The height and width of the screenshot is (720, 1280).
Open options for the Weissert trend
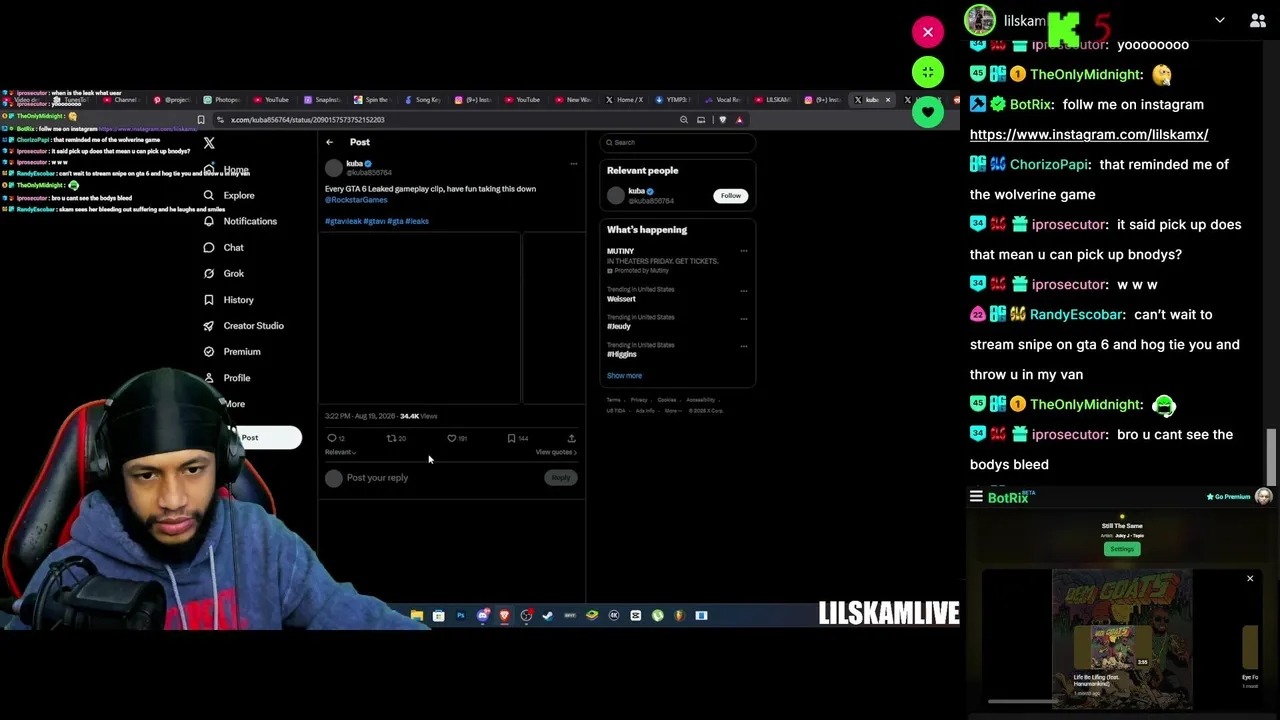pos(743,291)
